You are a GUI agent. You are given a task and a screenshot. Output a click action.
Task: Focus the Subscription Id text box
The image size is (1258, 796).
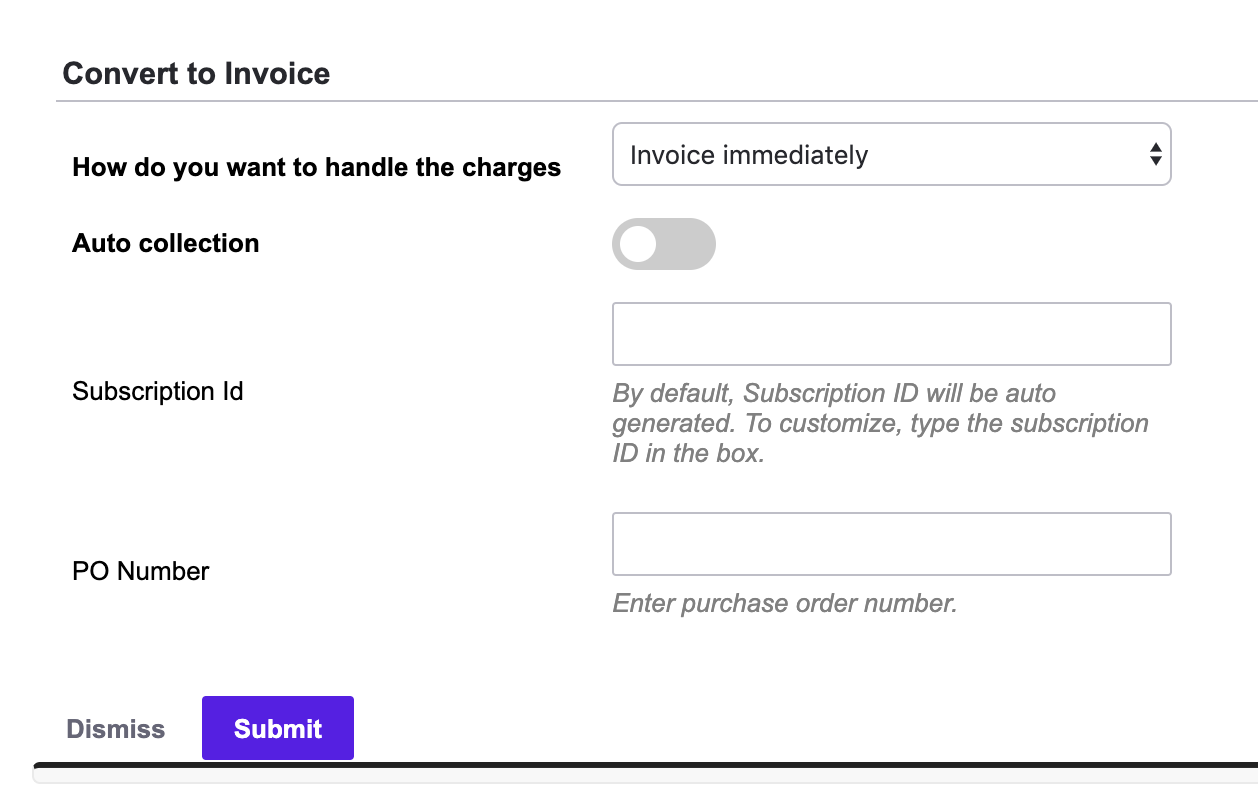pos(890,334)
